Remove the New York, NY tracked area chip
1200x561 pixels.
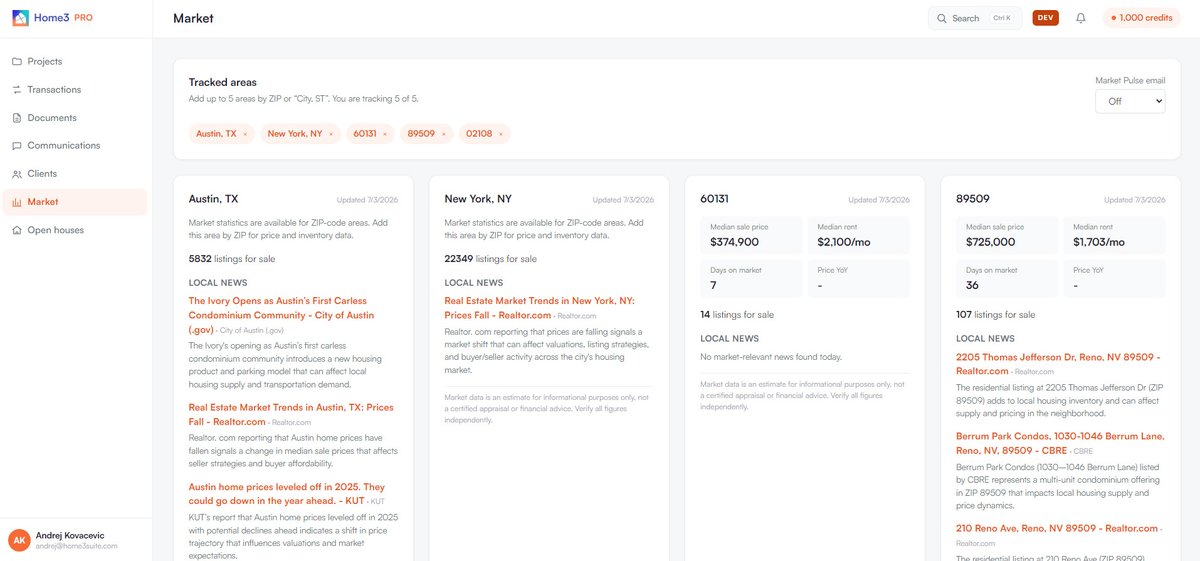point(331,134)
